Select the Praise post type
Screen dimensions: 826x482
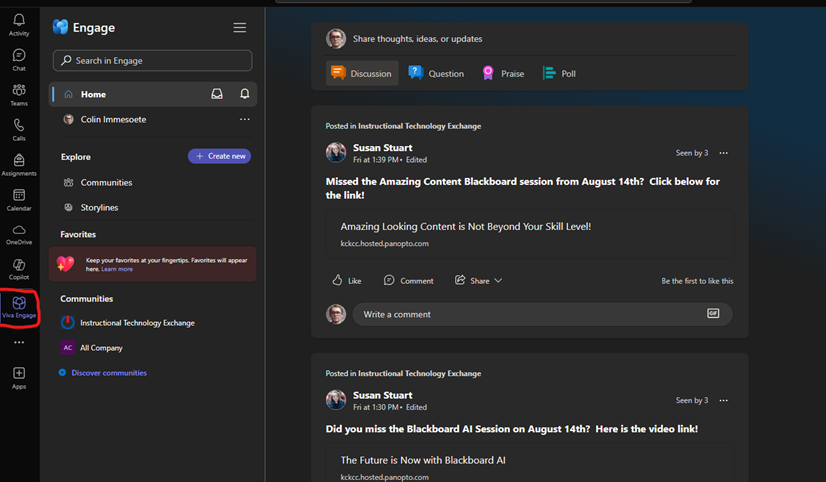[503, 73]
